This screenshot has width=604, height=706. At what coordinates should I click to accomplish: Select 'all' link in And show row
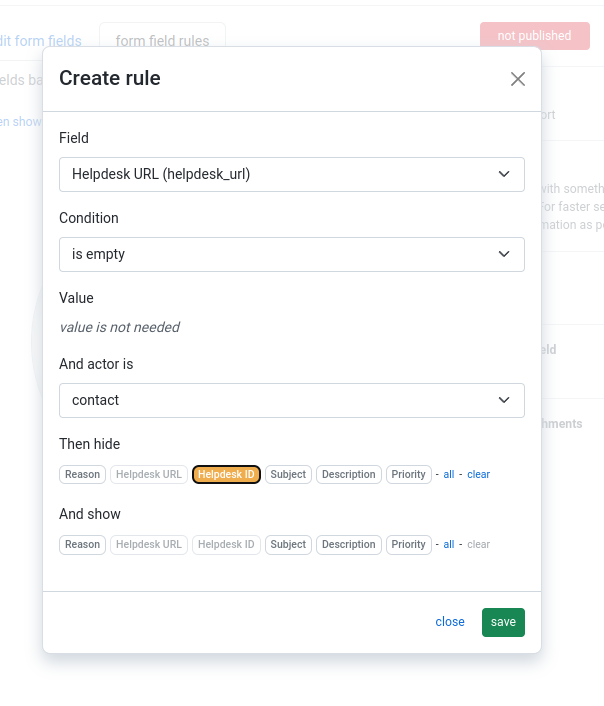pos(449,545)
